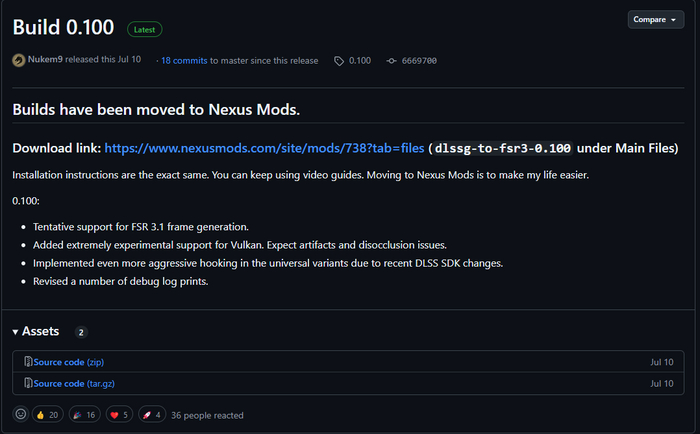
Task: Click the Nukem9 user avatar
Action: click(19, 60)
